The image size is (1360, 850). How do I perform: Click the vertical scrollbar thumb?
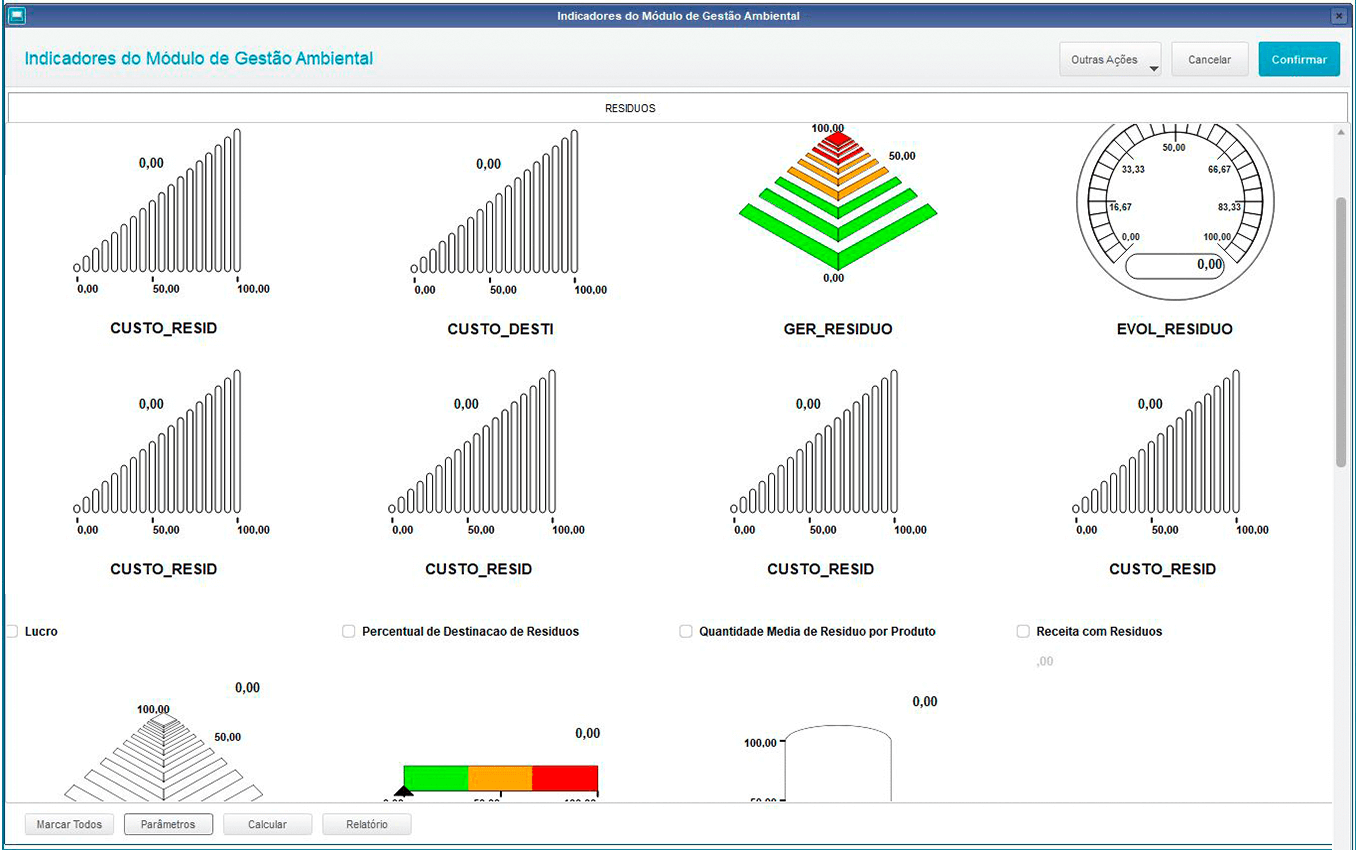pyautogui.click(x=1341, y=330)
